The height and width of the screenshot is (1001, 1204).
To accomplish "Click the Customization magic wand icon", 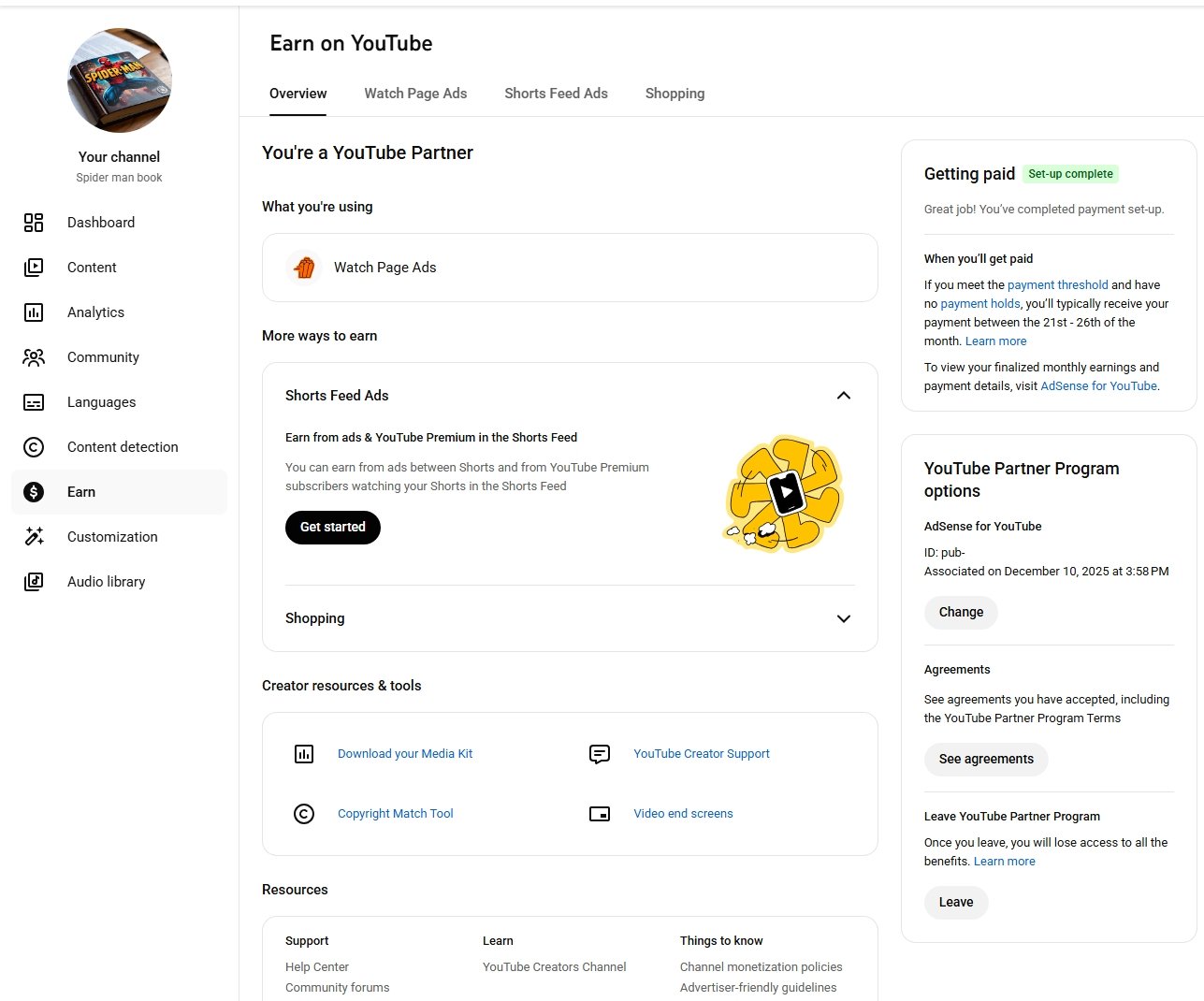I will [34, 537].
